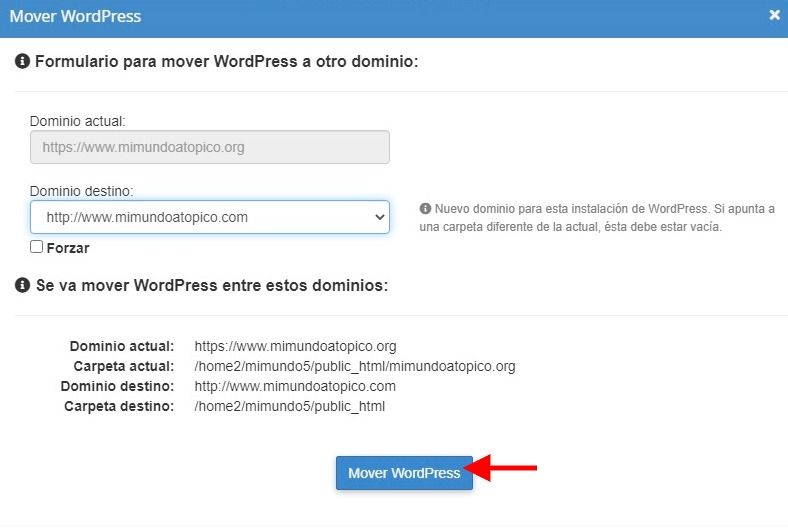Click the bold Dominio actual: summary label

(122, 346)
